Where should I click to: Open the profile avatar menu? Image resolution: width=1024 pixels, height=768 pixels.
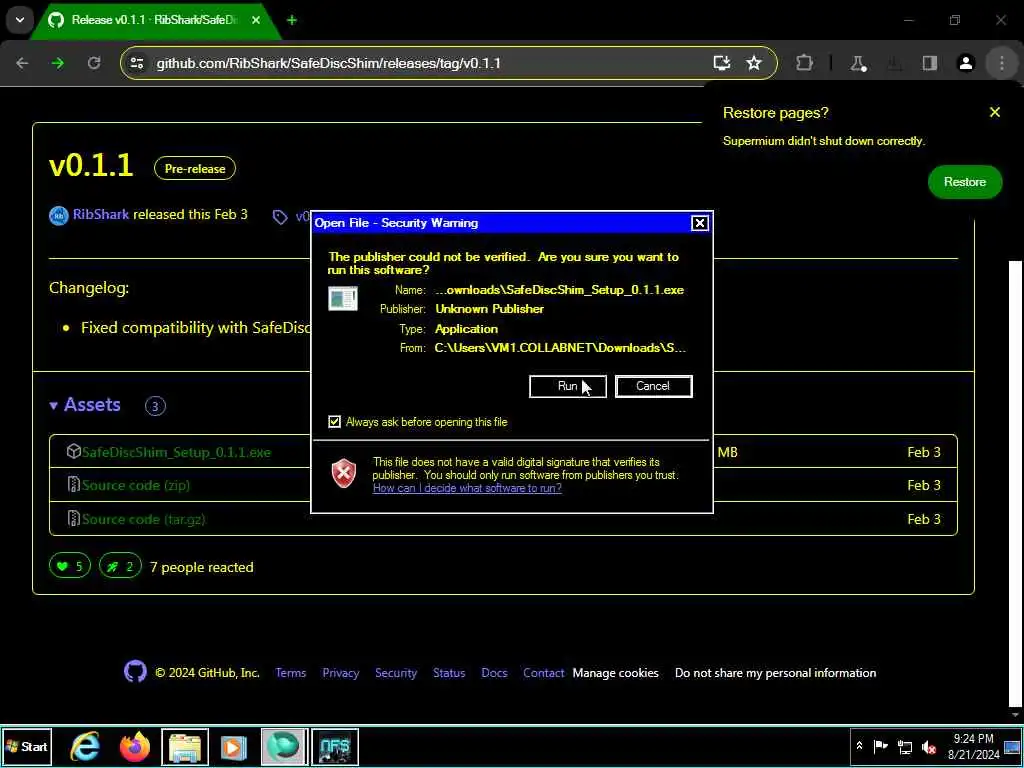[966, 63]
